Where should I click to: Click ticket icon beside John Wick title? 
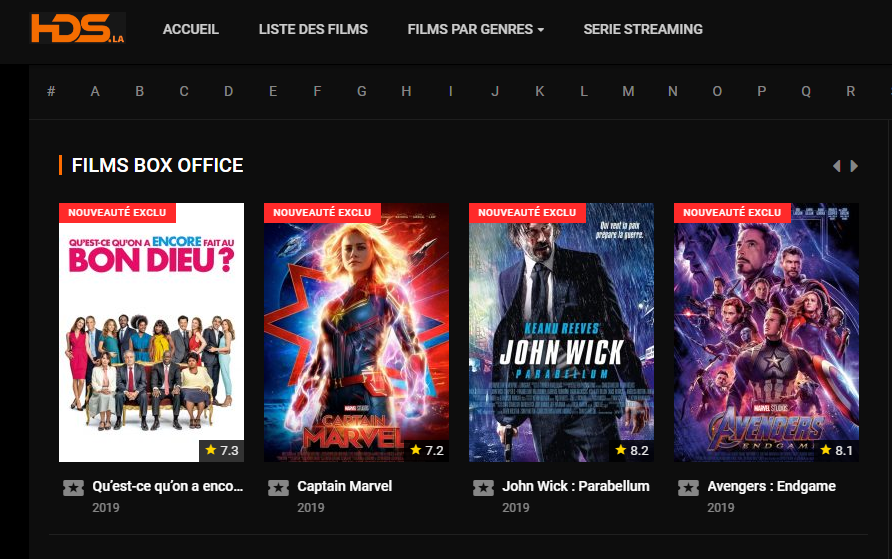point(484,488)
